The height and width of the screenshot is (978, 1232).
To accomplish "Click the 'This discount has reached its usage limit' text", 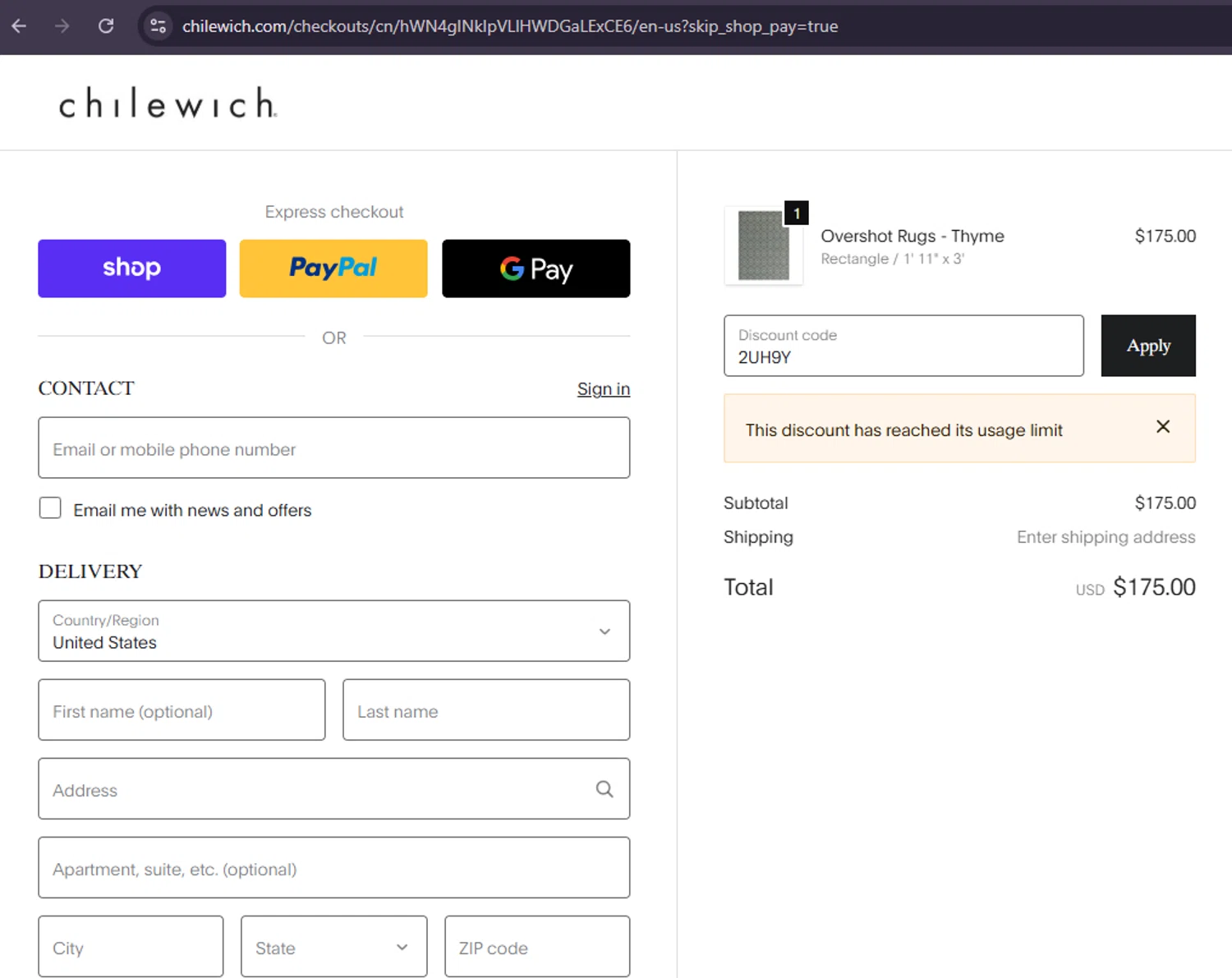I will tap(903, 430).
